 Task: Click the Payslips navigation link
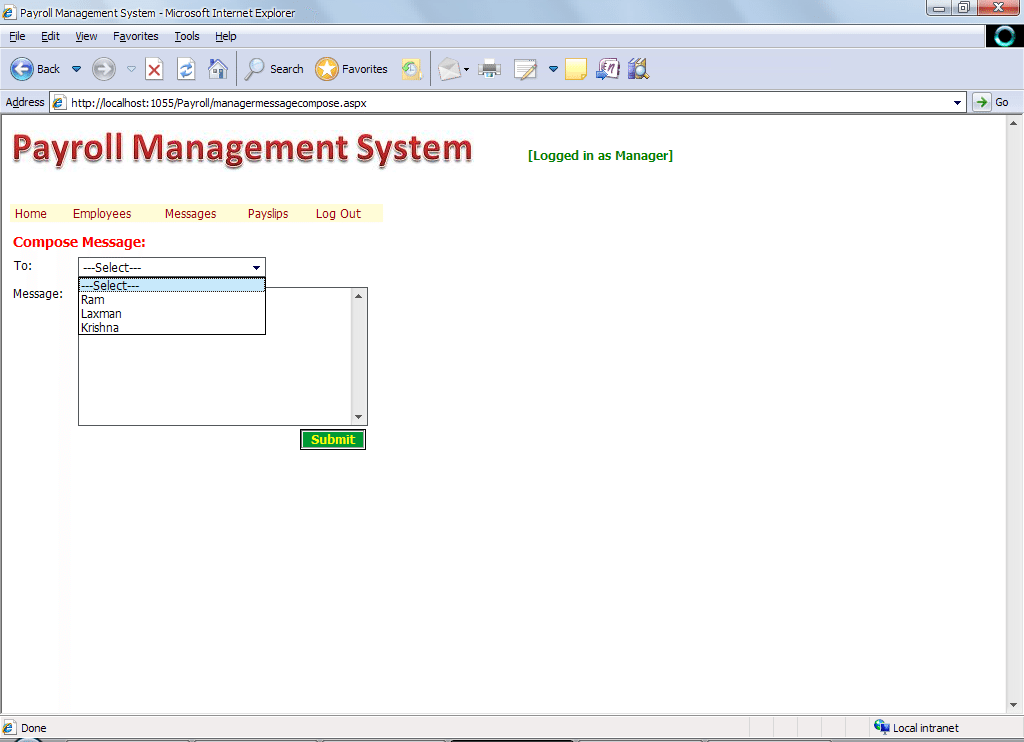[x=268, y=214]
